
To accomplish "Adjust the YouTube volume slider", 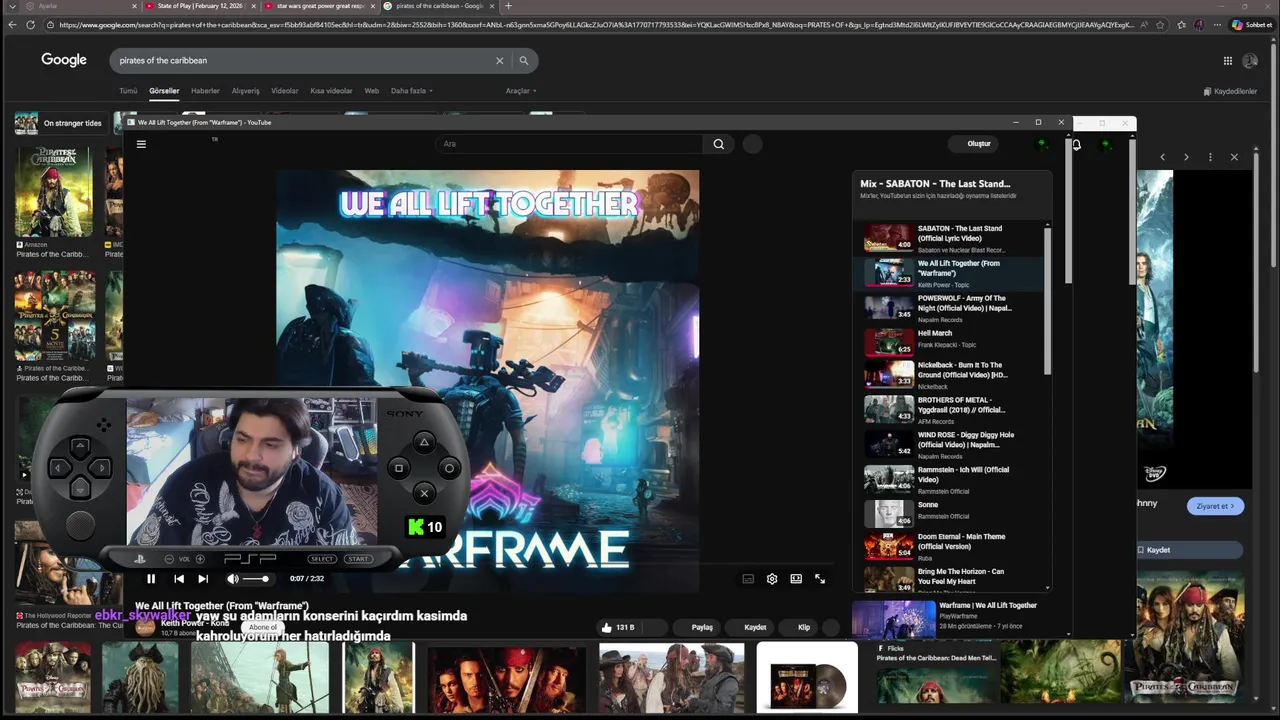I will pyautogui.click(x=256, y=578).
